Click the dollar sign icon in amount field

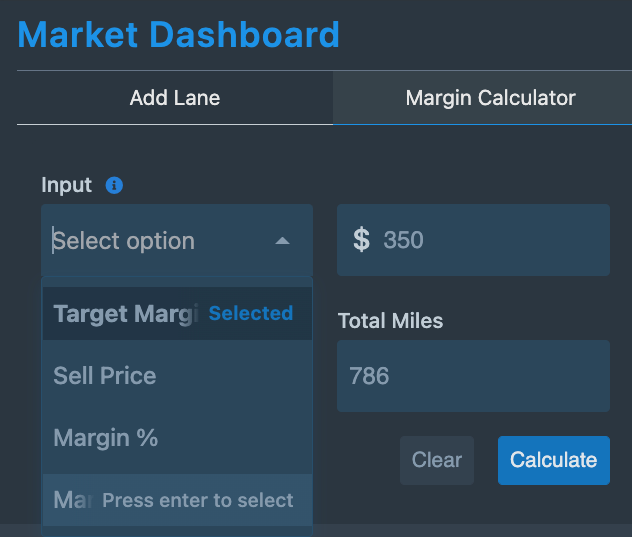[x=361, y=240]
